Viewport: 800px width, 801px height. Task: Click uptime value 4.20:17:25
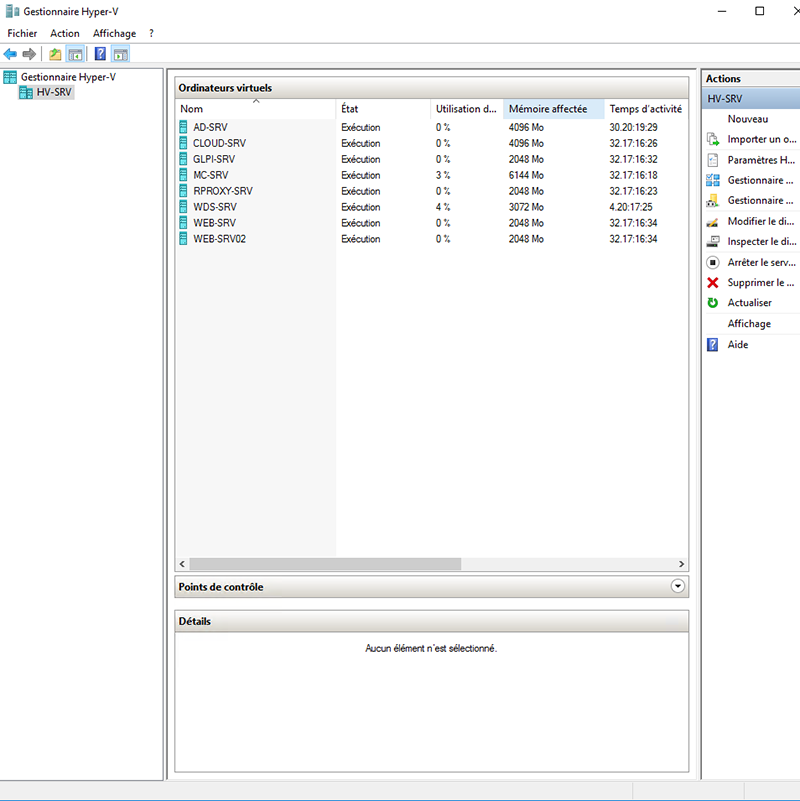point(630,207)
